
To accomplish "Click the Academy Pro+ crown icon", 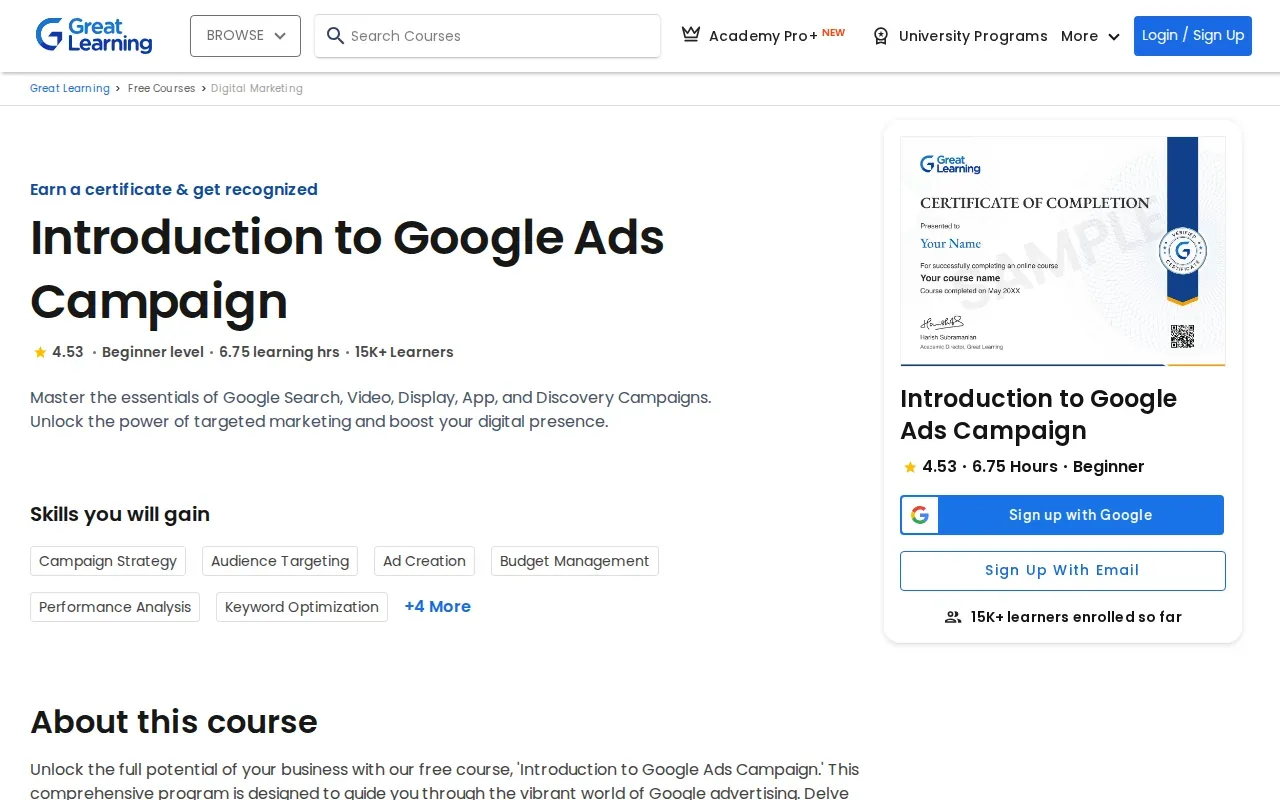I will click(x=691, y=35).
